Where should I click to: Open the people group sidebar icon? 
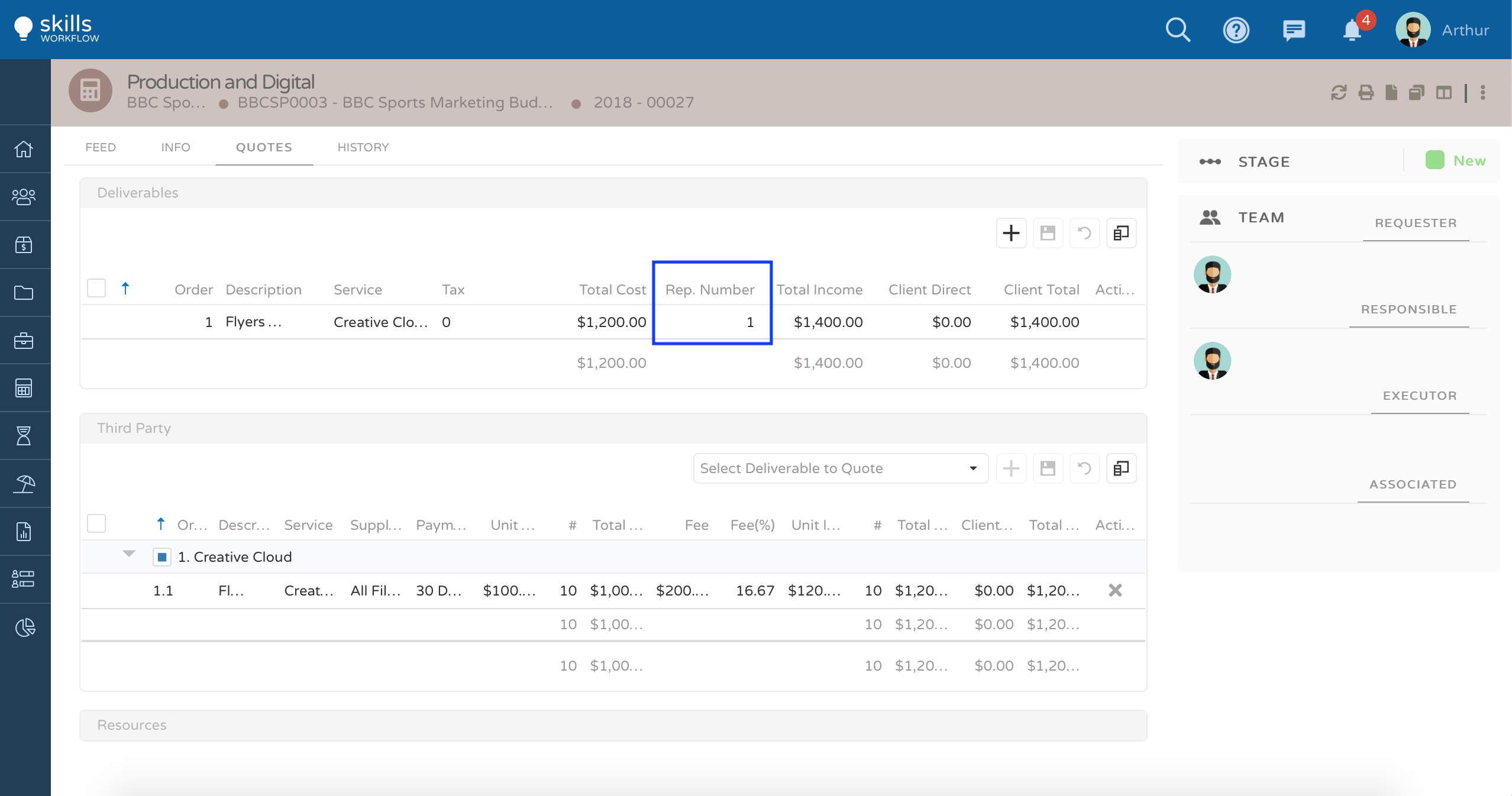(x=24, y=196)
